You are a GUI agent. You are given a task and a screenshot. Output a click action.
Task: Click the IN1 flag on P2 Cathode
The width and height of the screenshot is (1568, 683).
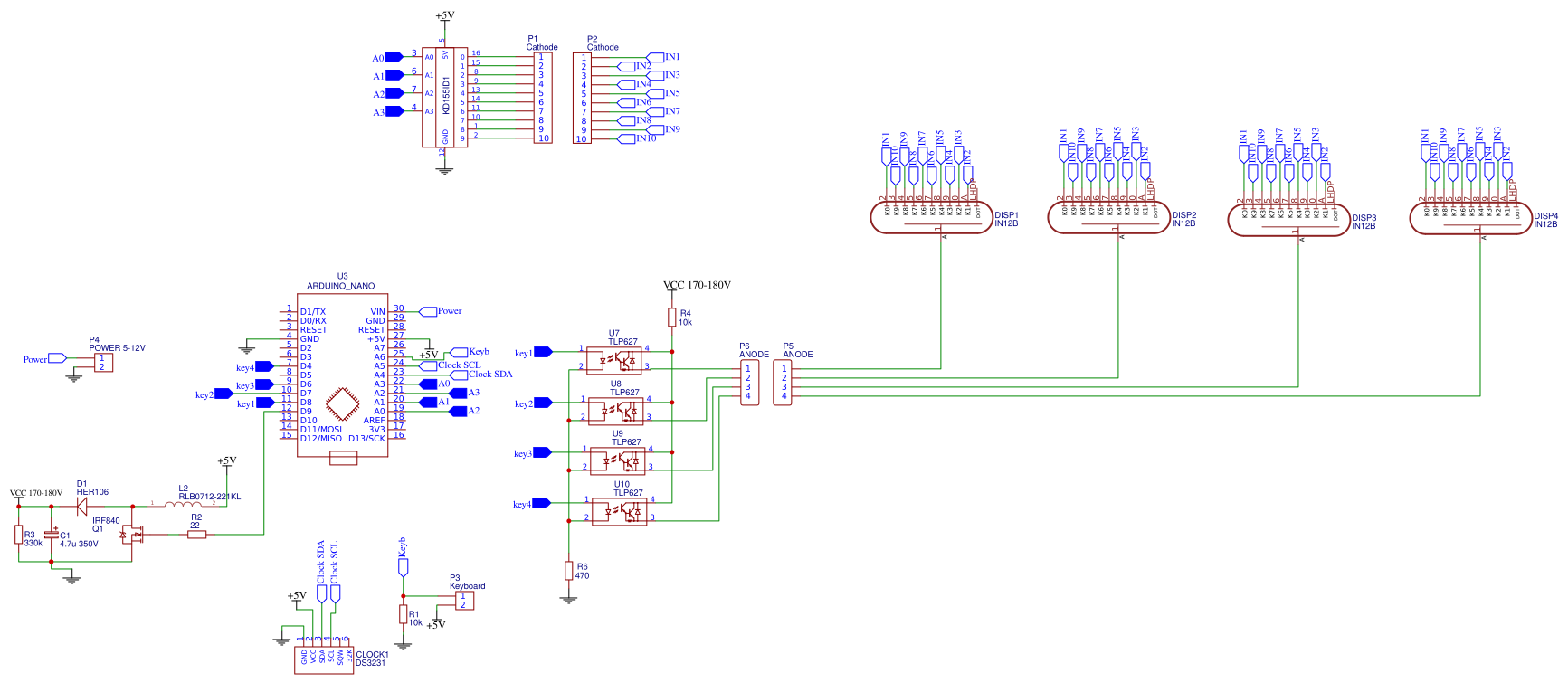663,57
